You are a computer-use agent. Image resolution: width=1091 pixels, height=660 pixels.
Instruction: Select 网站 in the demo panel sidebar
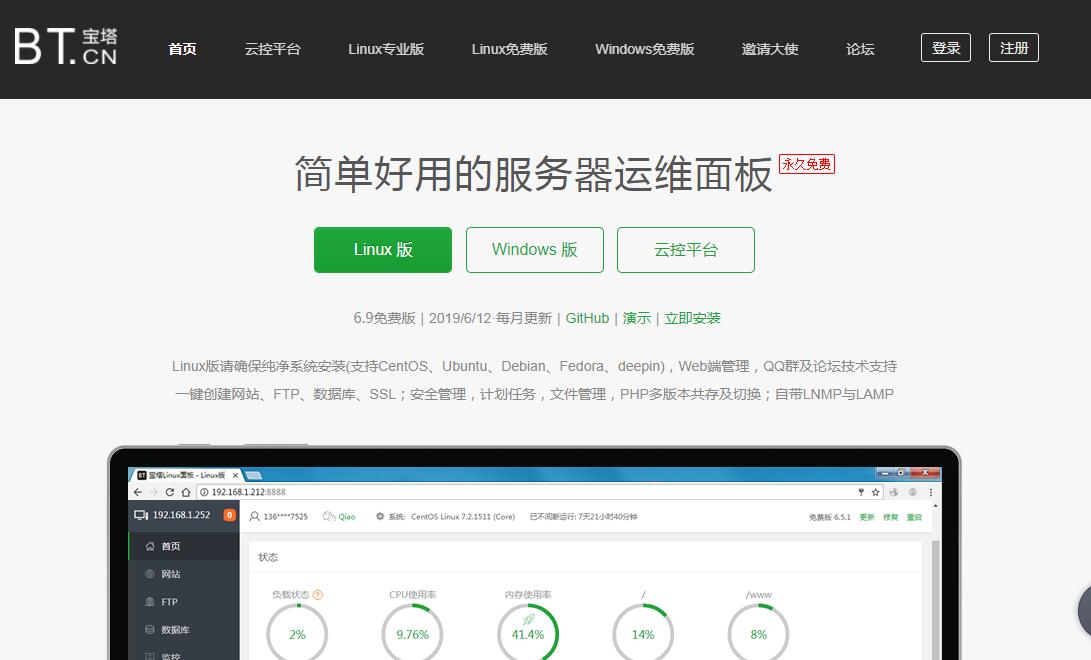[x=184, y=574]
